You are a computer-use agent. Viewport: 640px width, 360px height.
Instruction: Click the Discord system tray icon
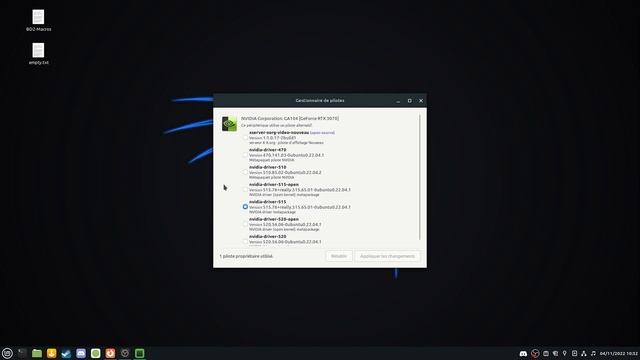(523, 353)
